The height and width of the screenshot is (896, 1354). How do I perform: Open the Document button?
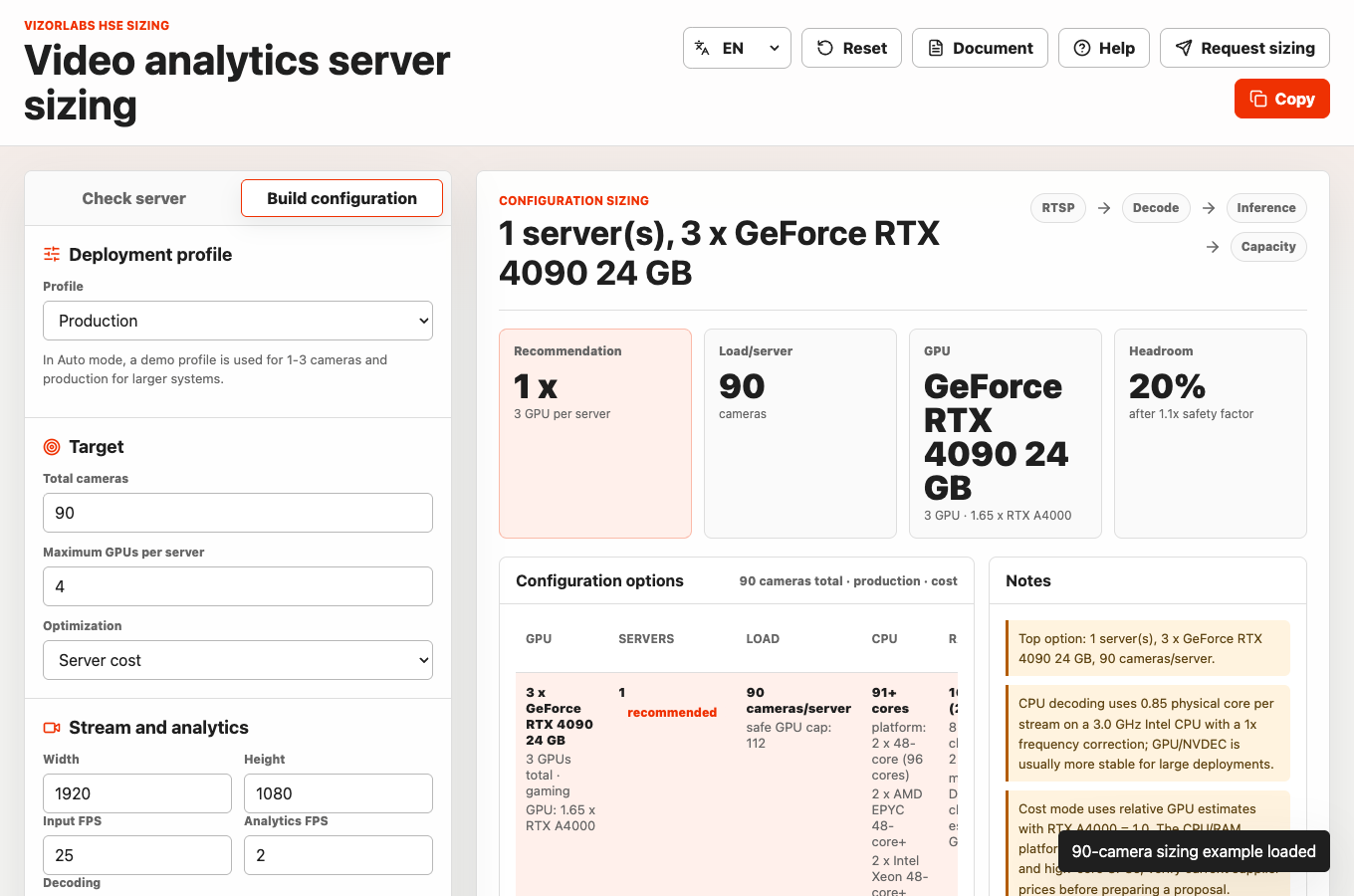(980, 48)
